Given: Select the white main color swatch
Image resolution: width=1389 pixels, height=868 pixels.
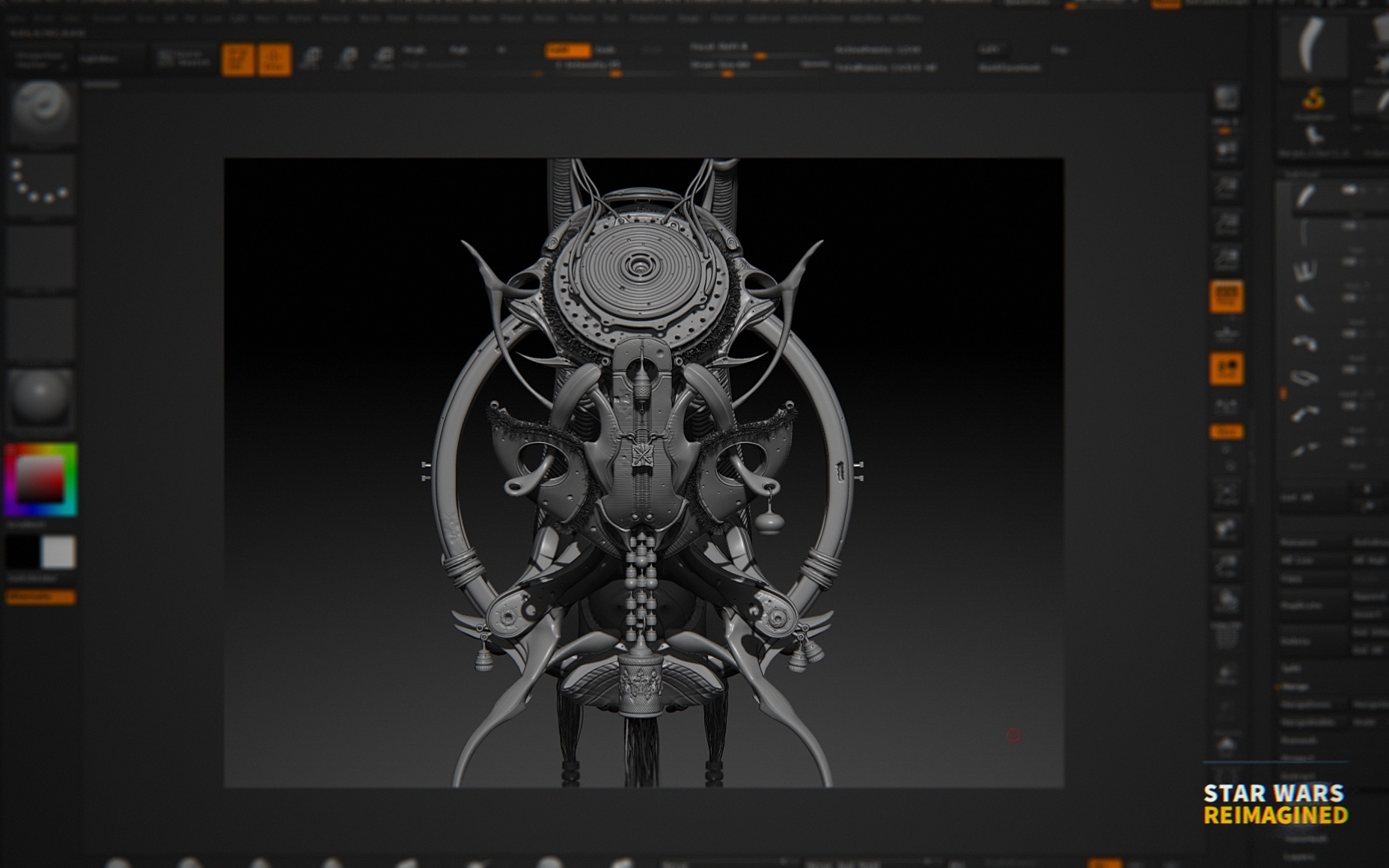Looking at the screenshot, I should point(58,552).
